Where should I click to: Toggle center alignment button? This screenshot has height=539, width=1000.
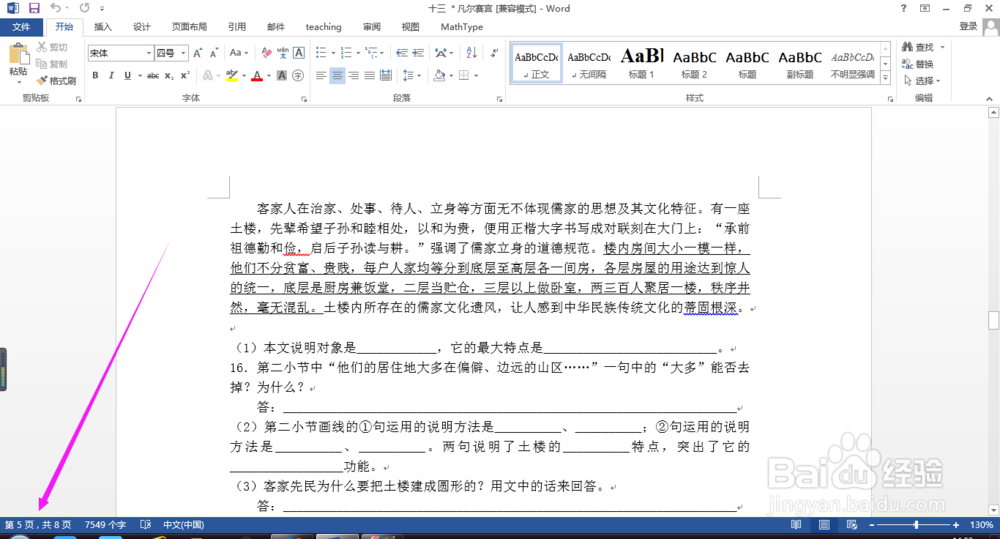tap(337, 75)
